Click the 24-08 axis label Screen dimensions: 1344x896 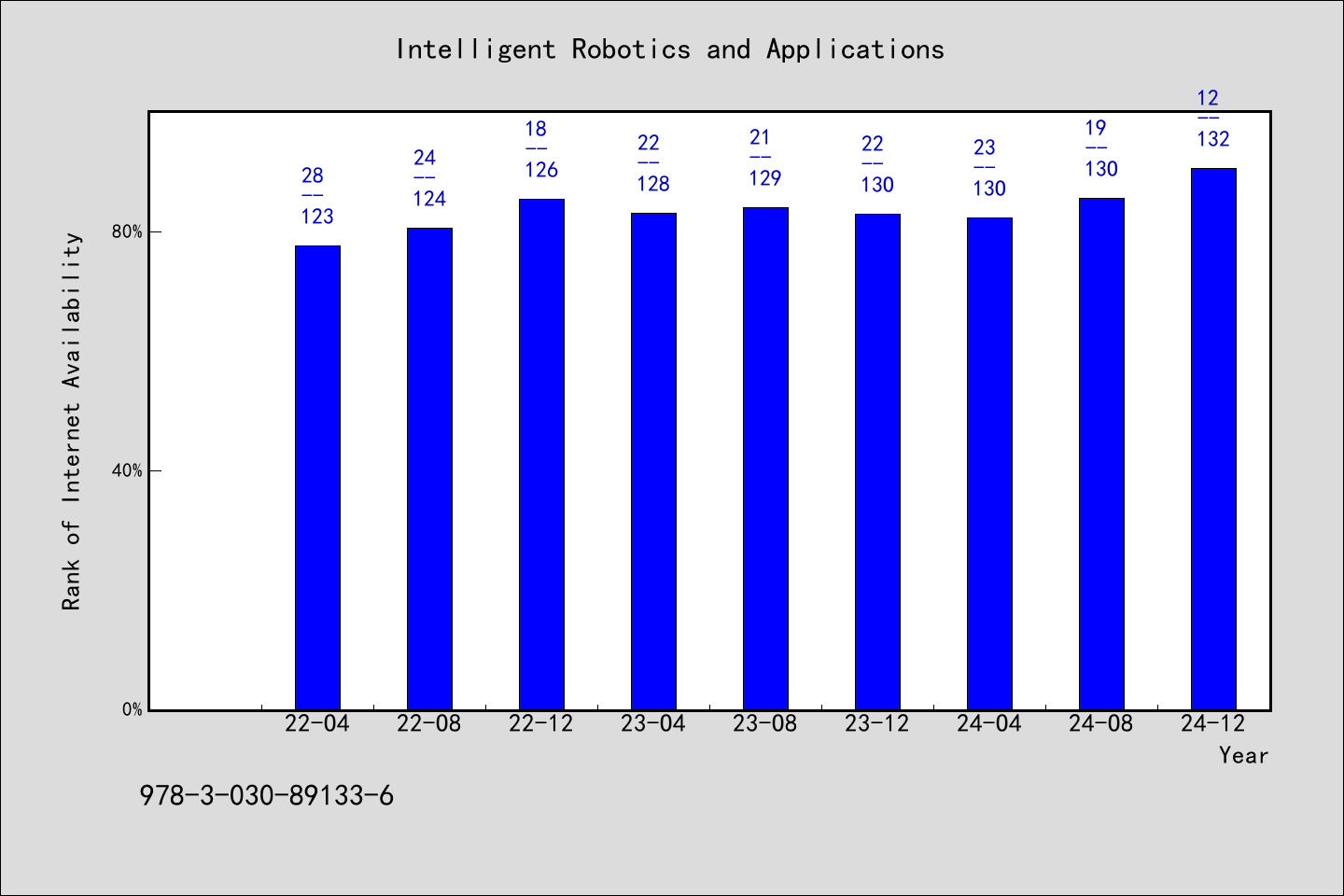(1101, 723)
